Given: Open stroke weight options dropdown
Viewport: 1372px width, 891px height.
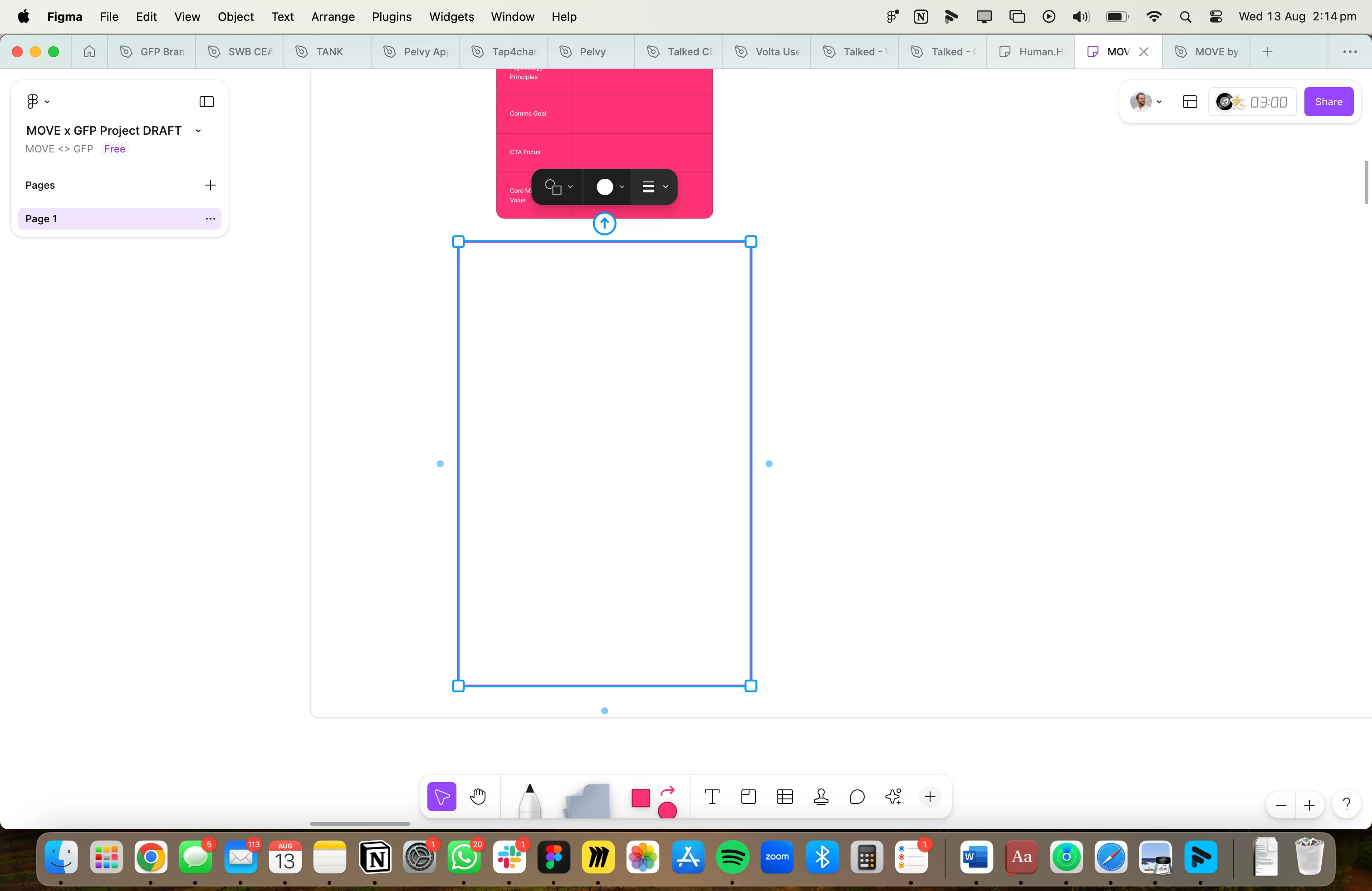Looking at the screenshot, I should [x=655, y=187].
